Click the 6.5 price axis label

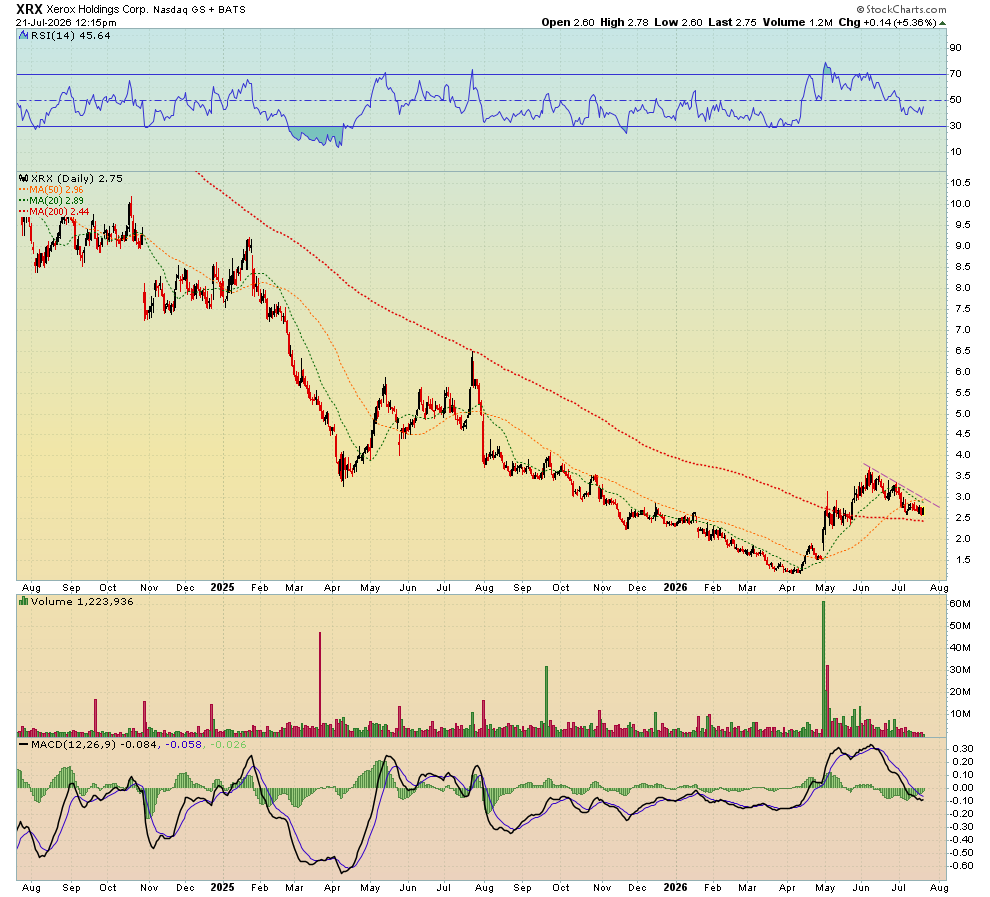point(963,350)
